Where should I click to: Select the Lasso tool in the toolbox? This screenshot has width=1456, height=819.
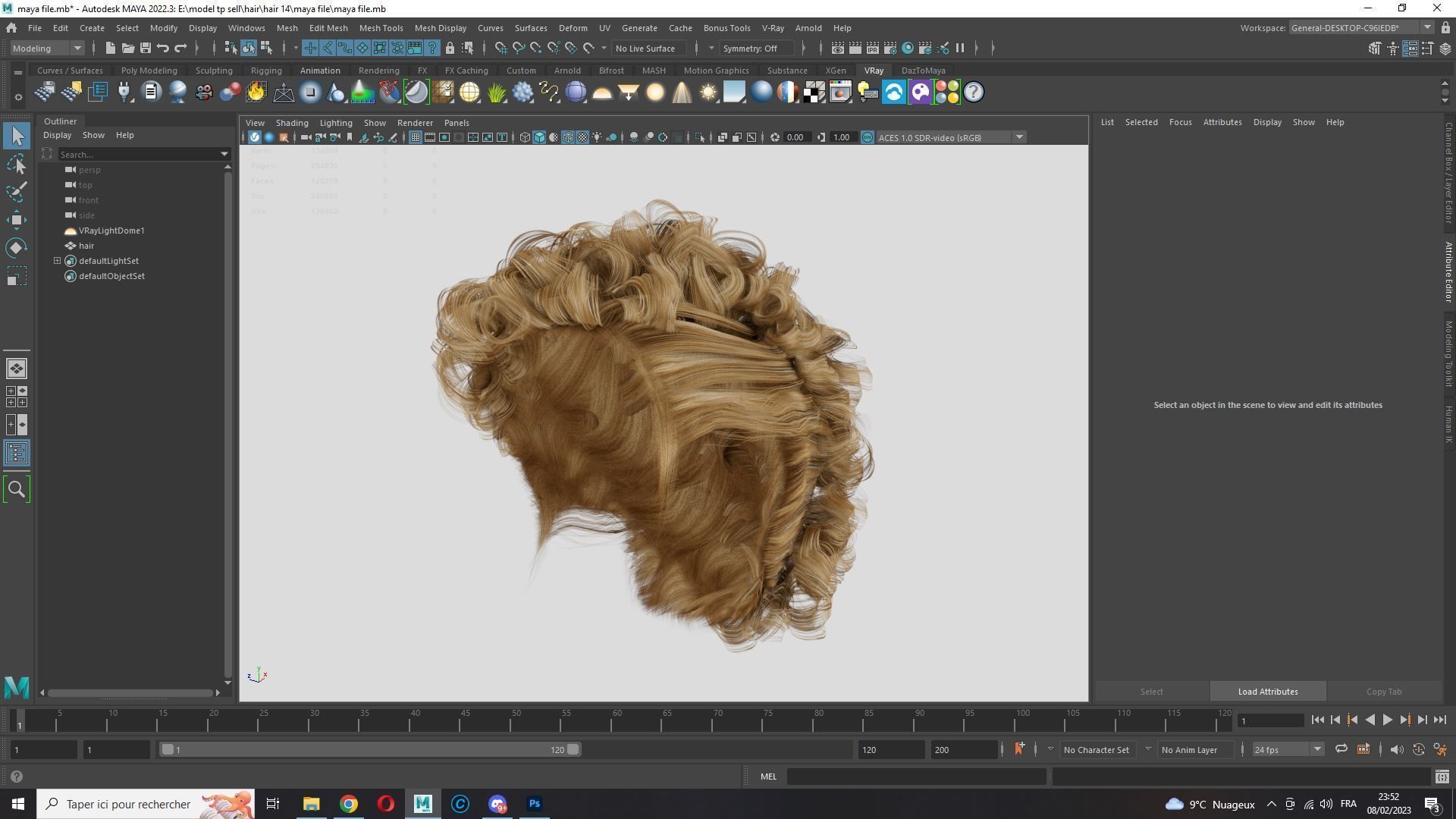[17, 164]
